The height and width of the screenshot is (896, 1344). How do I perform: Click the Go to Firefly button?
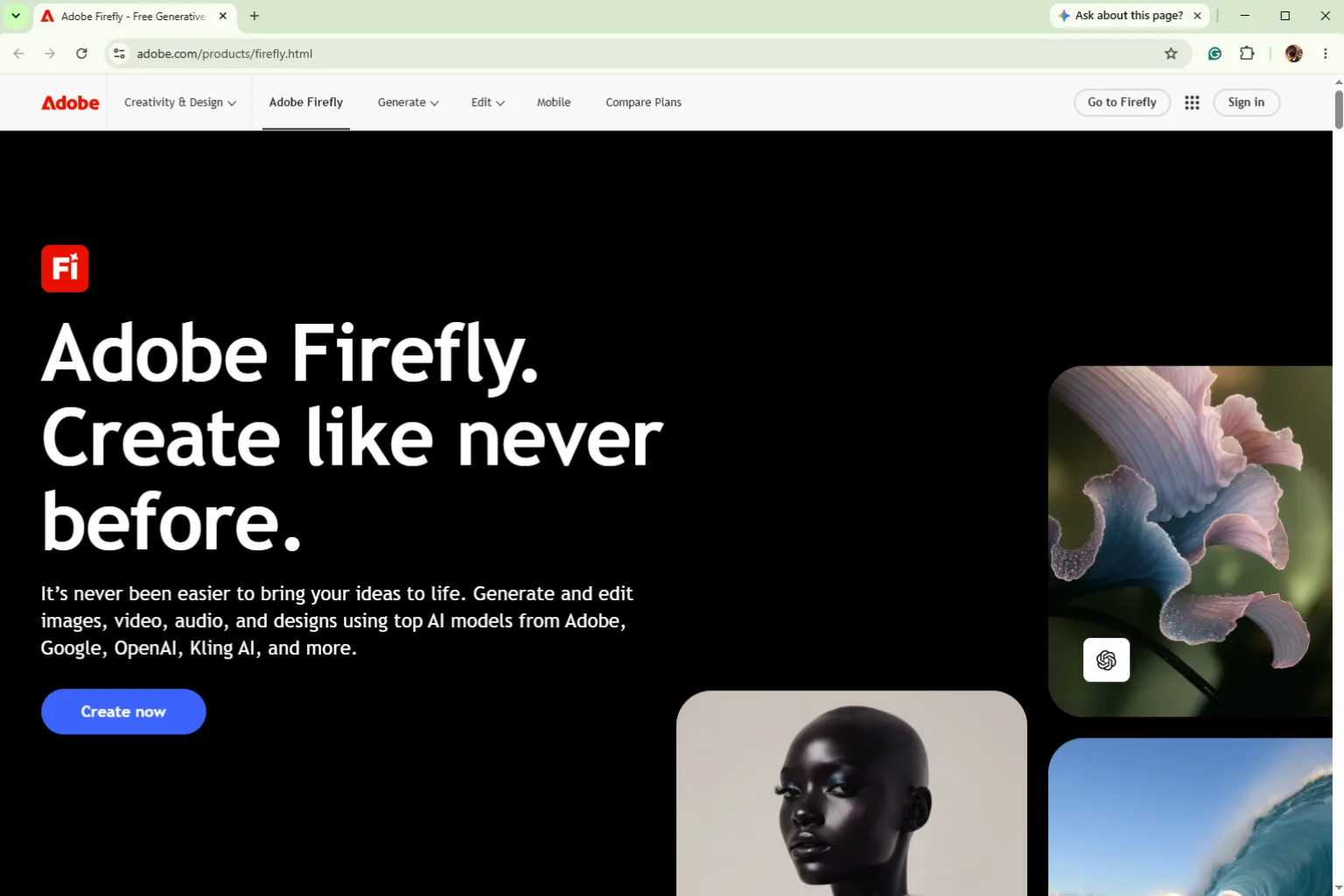tap(1122, 102)
